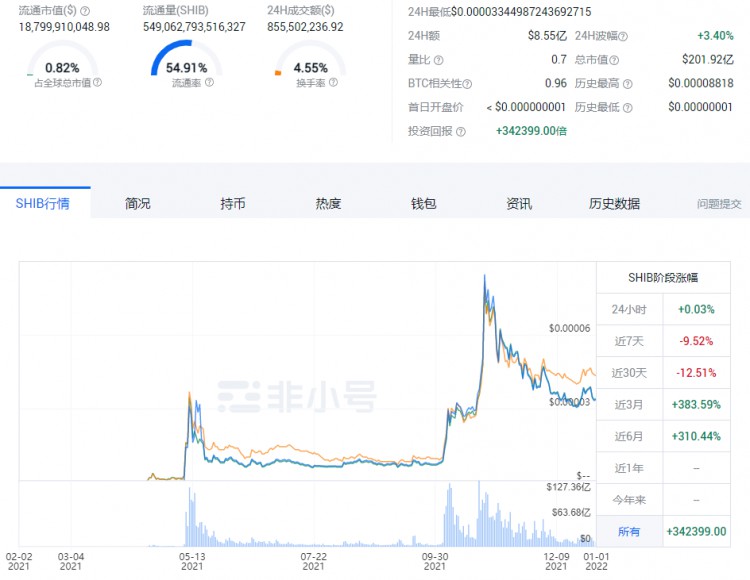Click the $127.36亿 volume axis label
The height and width of the screenshot is (580, 750).
[569, 487]
